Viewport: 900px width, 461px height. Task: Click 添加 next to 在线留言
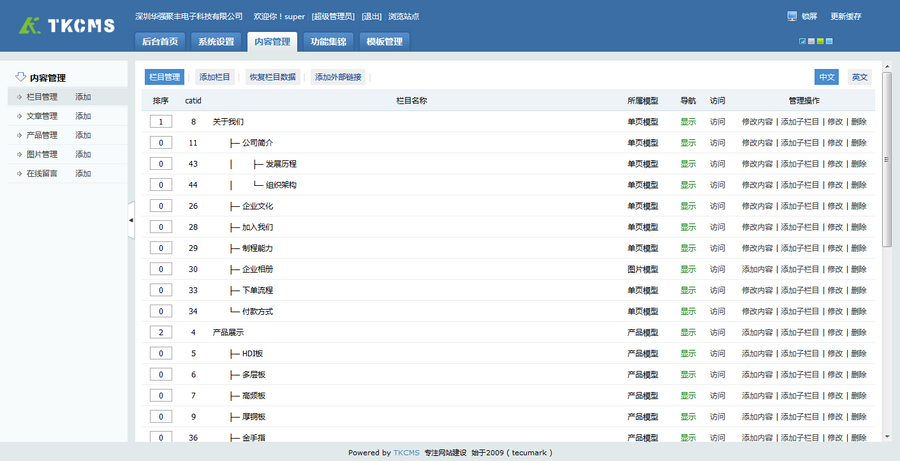coord(83,173)
